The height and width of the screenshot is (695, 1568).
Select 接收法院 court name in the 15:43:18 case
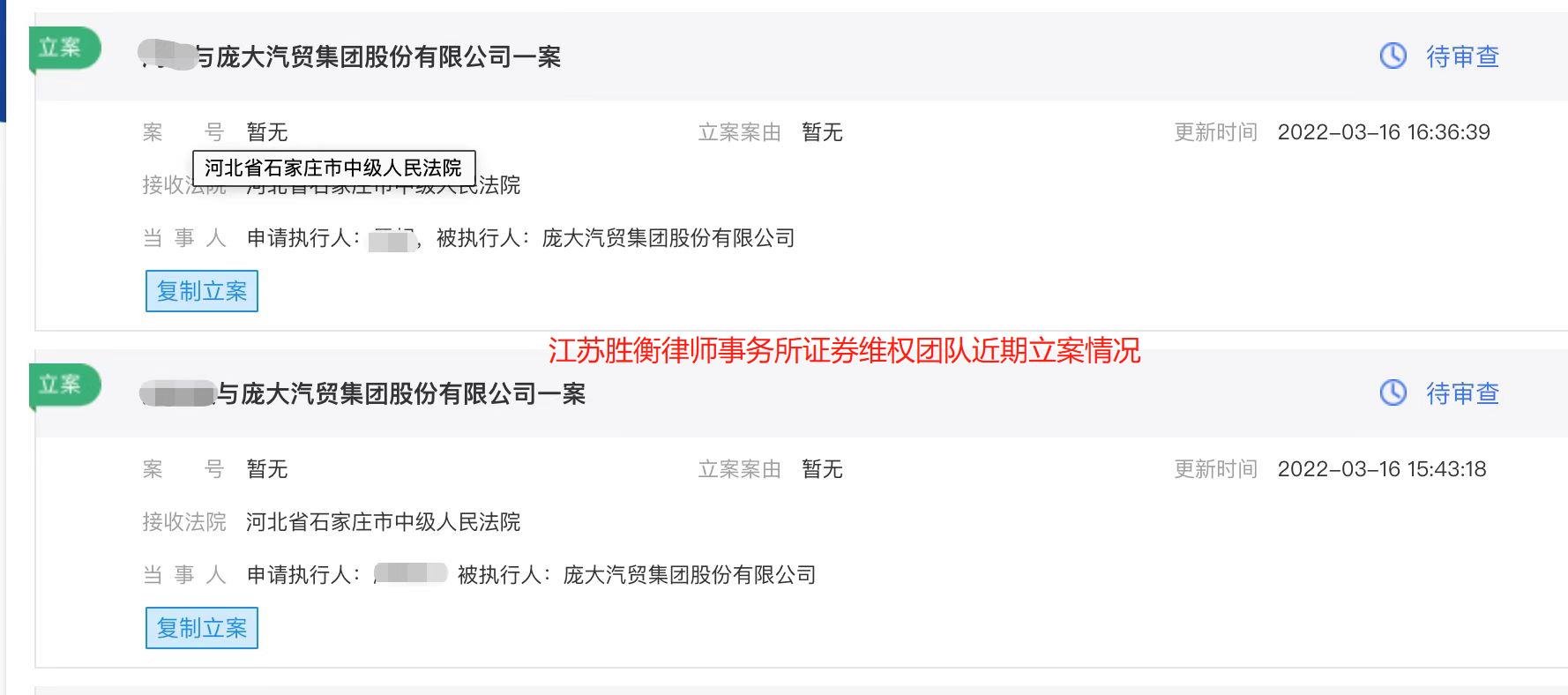383,522
